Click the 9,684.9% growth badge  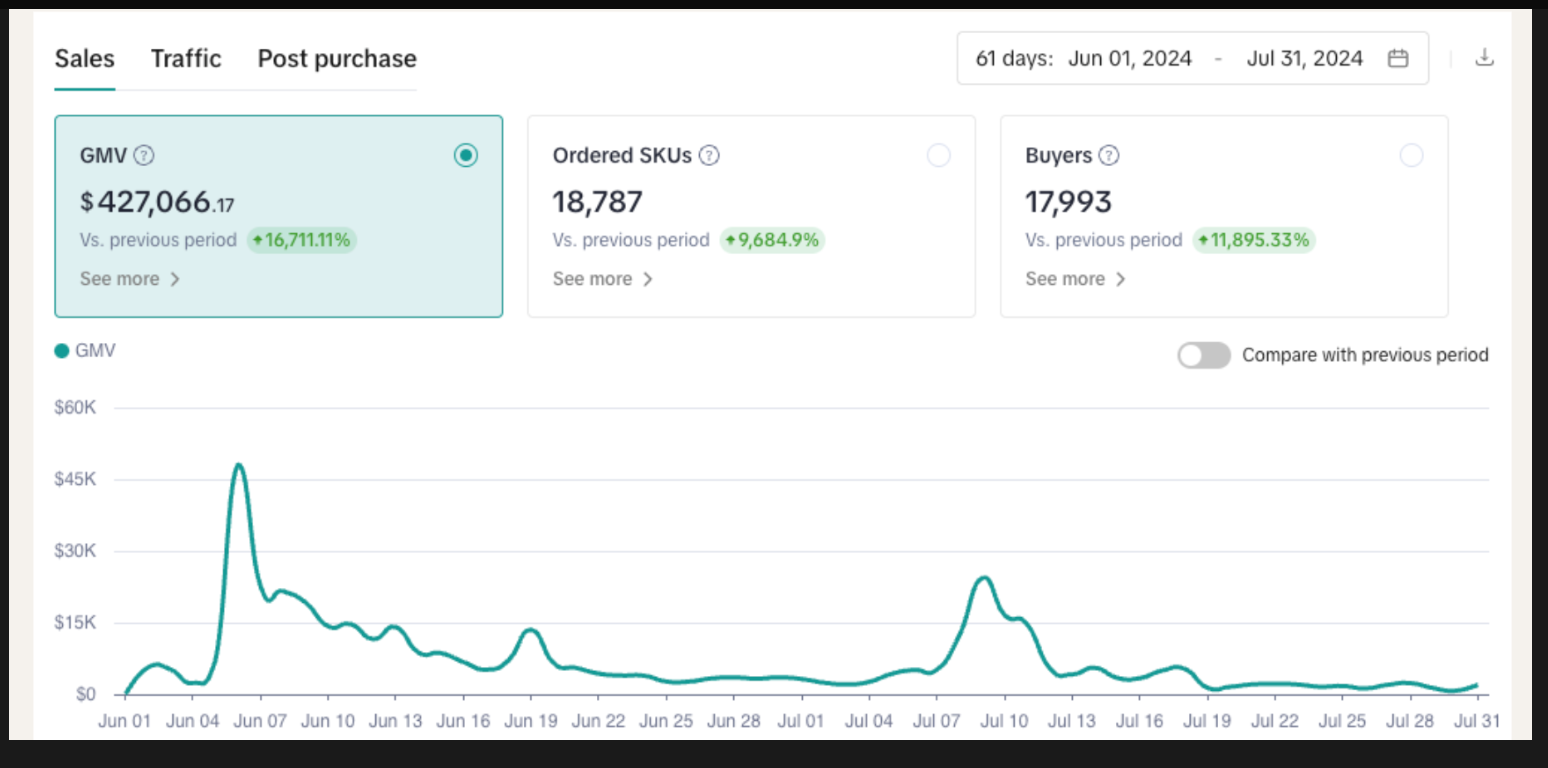tap(772, 240)
